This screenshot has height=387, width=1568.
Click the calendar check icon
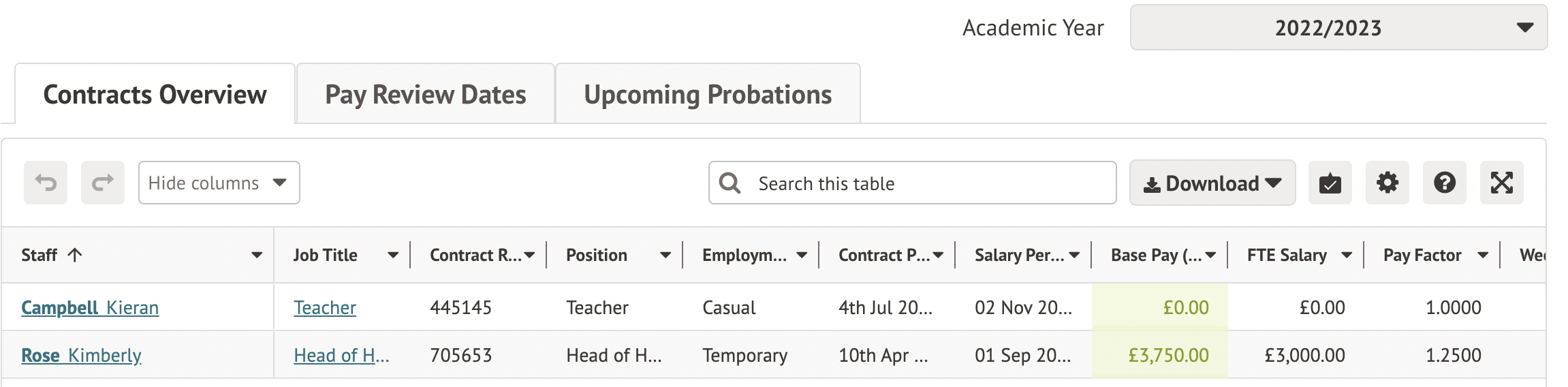1330,183
